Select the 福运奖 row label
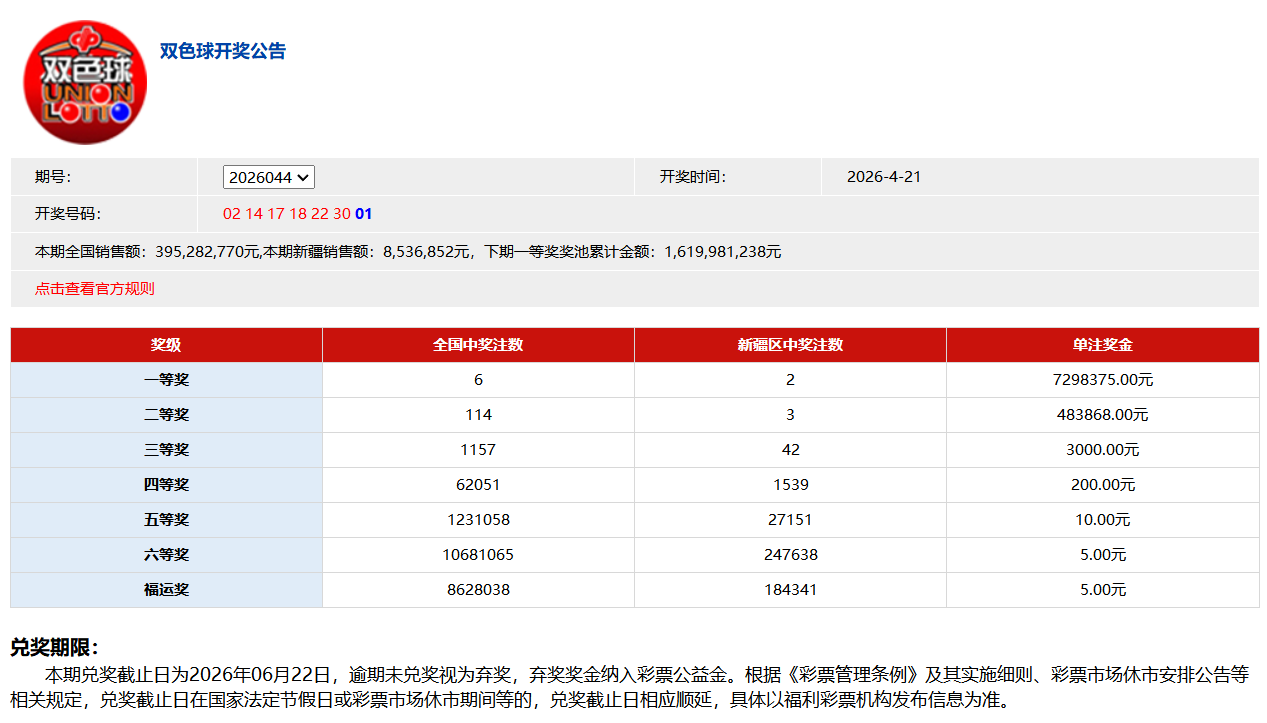This screenshot has height=723, width=1267. [x=166, y=590]
